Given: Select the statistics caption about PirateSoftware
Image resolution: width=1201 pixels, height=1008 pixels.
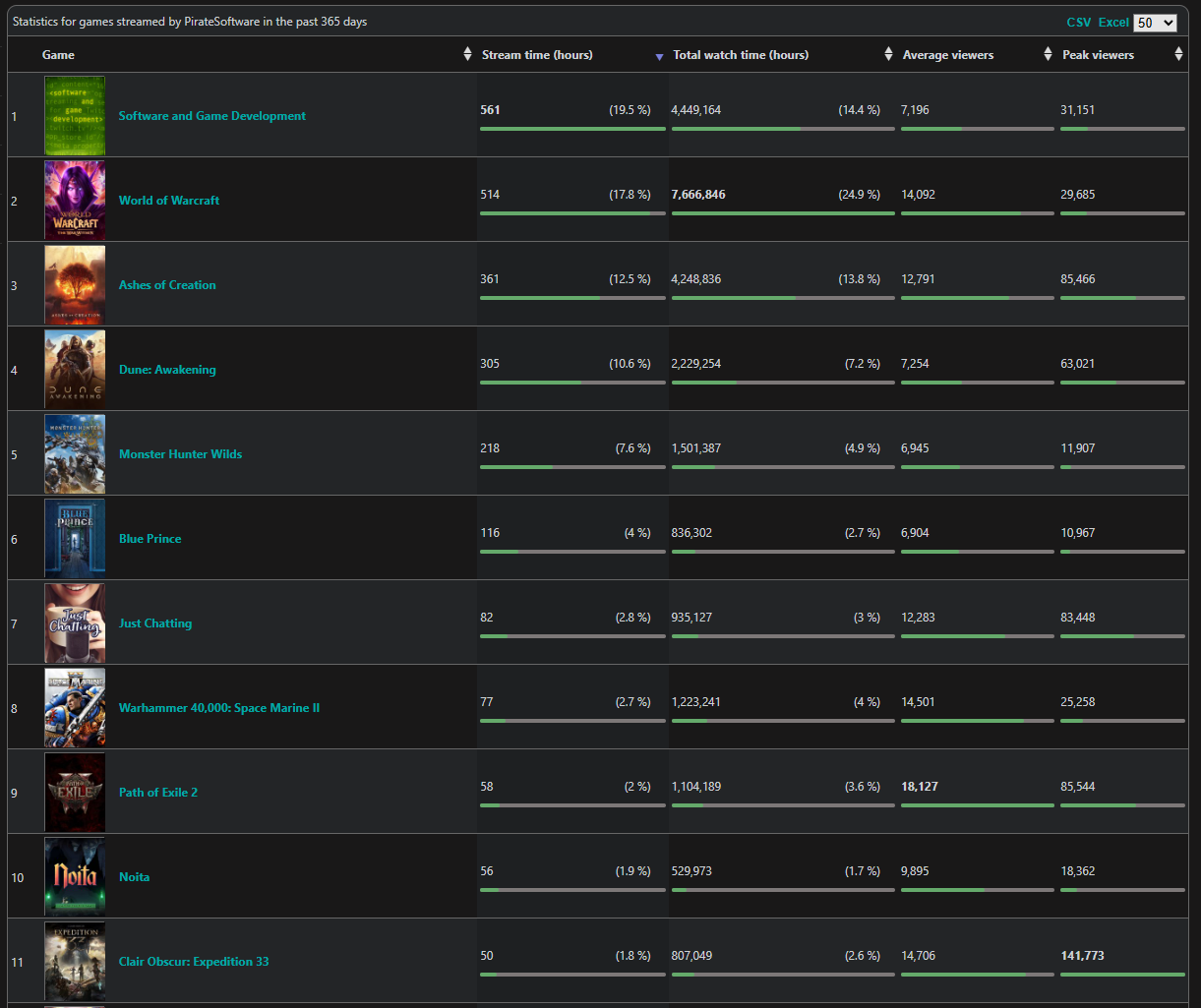Looking at the screenshot, I should (190, 22).
